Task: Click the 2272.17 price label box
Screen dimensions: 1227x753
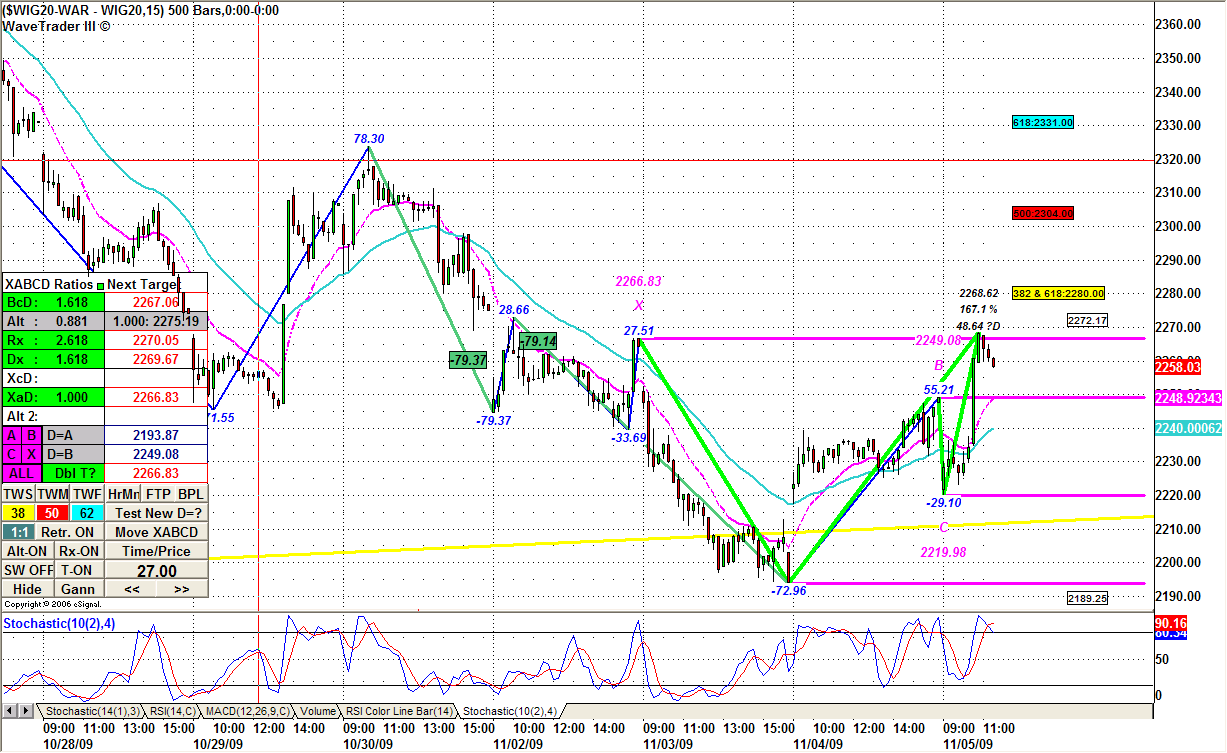Action: tap(1087, 320)
